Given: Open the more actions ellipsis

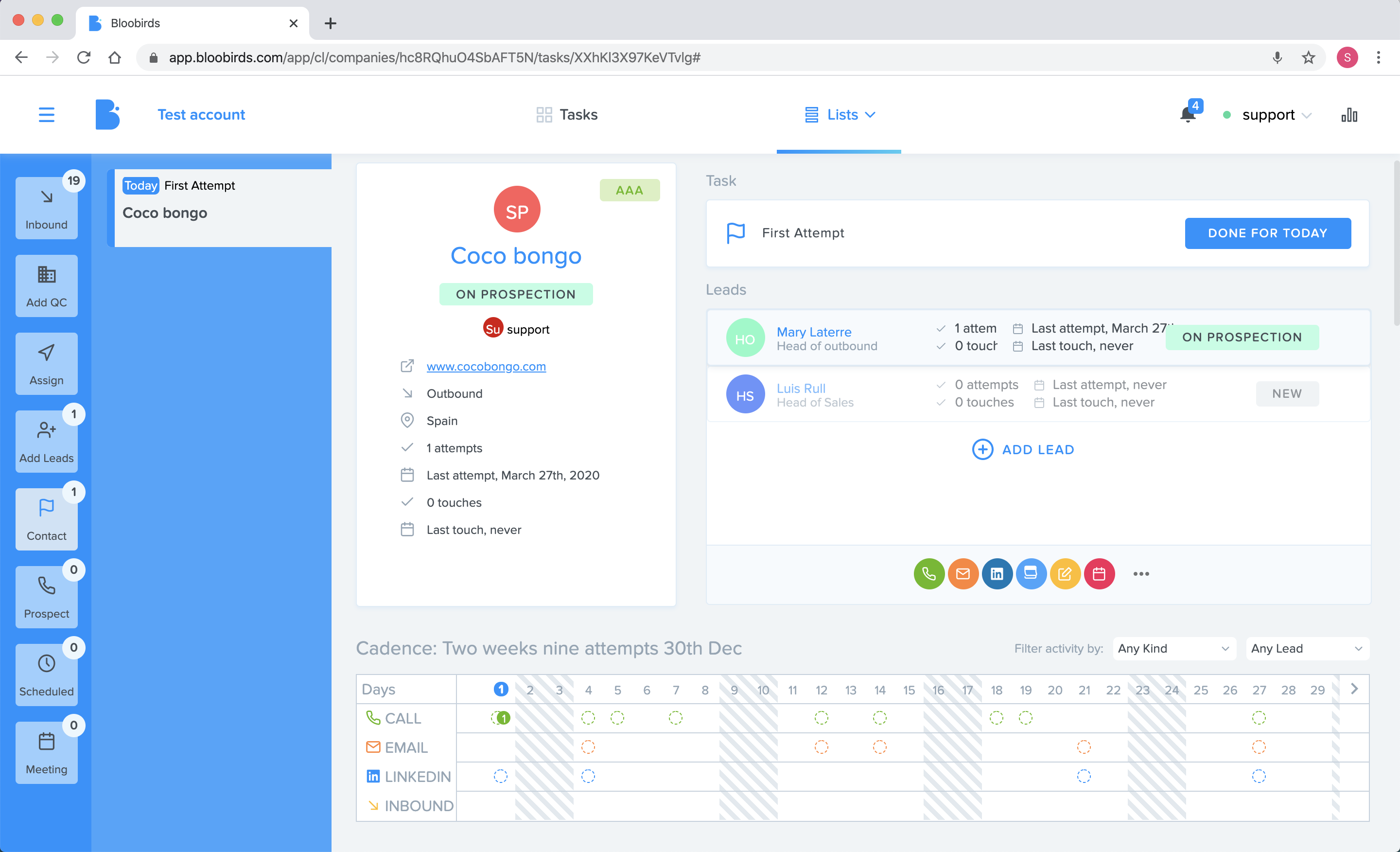Looking at the screenshot, I should pos(1141,573).
